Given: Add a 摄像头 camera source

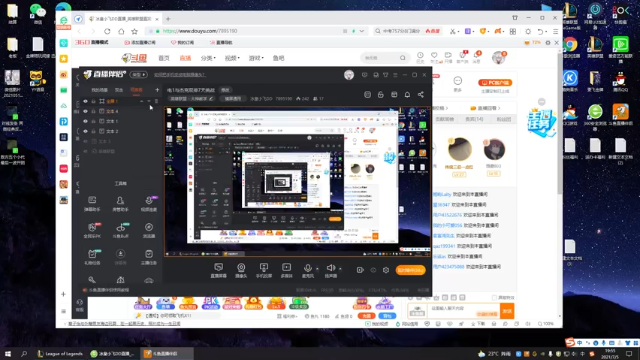Looking at the screenshot, I should pyautogui.click(x=241, y=270).
